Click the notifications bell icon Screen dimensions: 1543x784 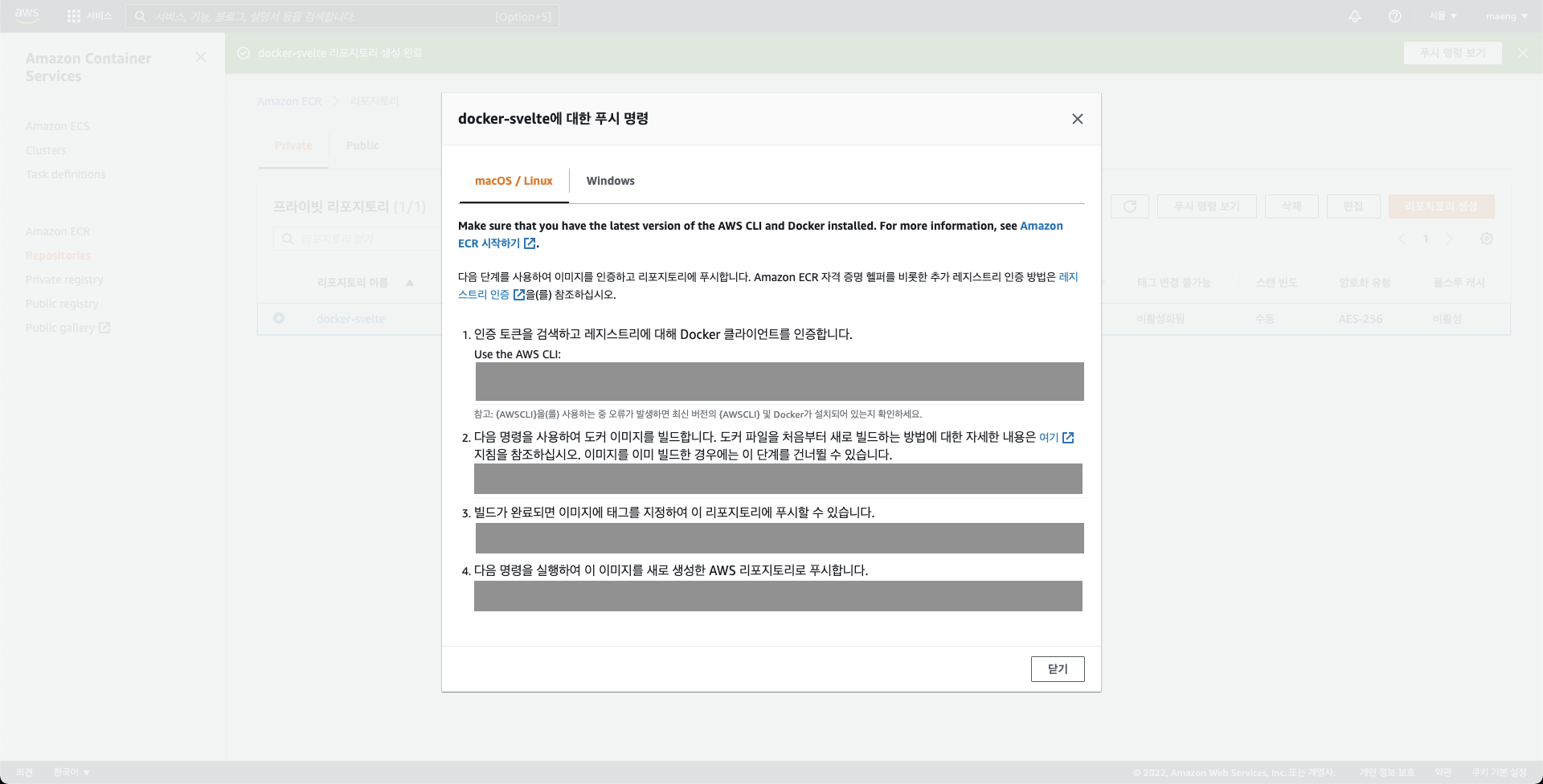tap(1355, 16)
